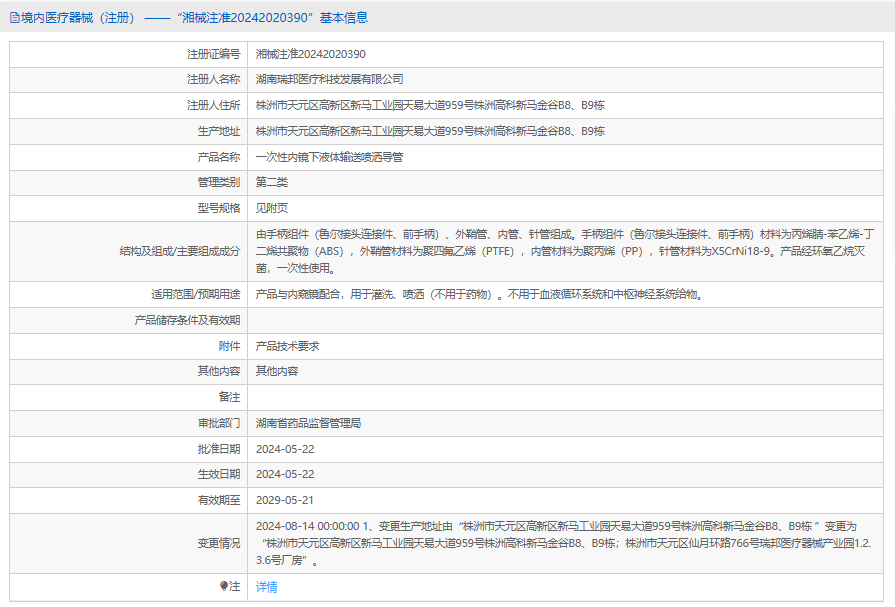Open the 详情 link in the 注 row
The width and height of the screenshot is (895, 607).
click(x=266, y=587)
